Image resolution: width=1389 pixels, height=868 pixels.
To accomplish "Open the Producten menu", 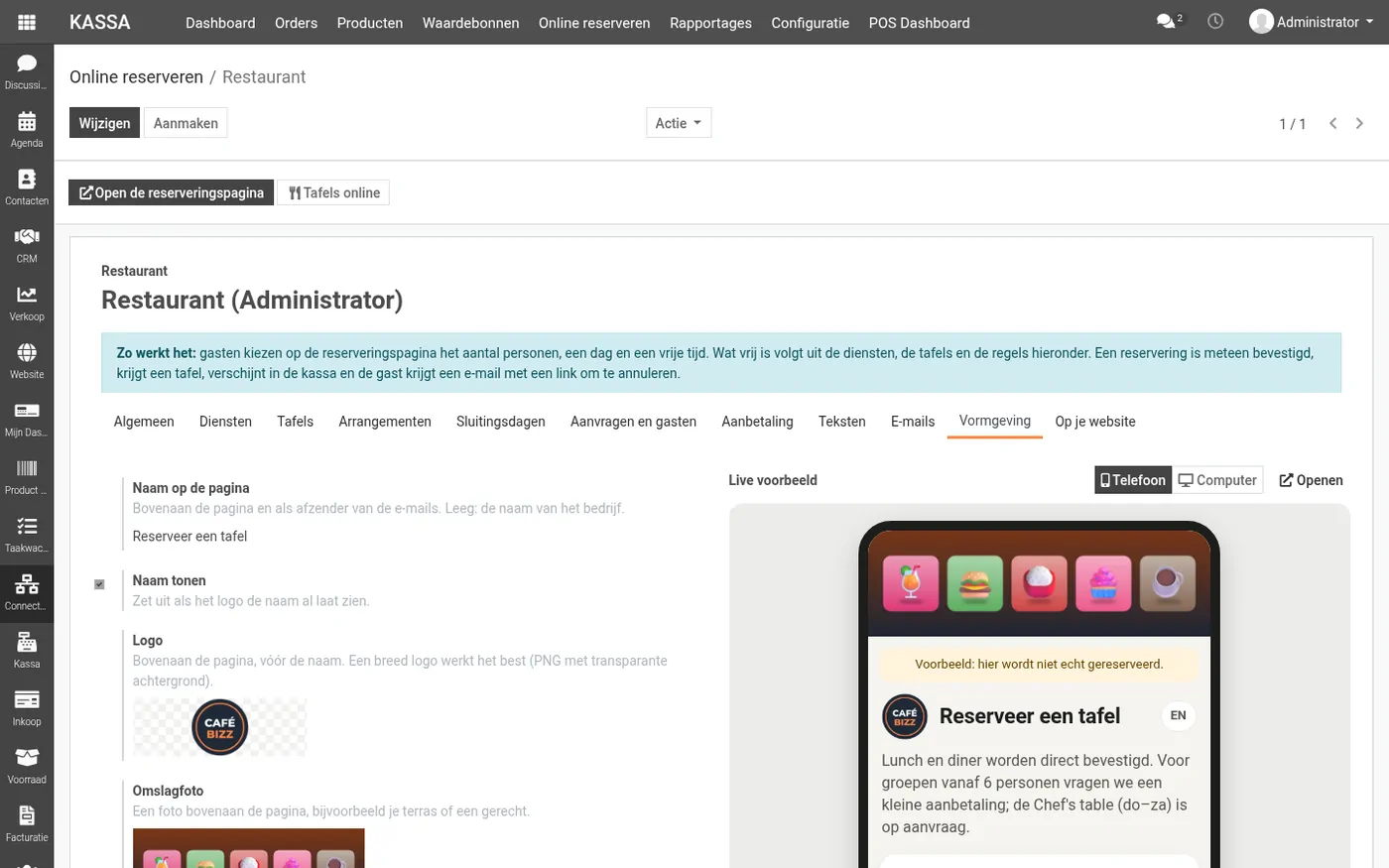I will [x=370, y=22].
